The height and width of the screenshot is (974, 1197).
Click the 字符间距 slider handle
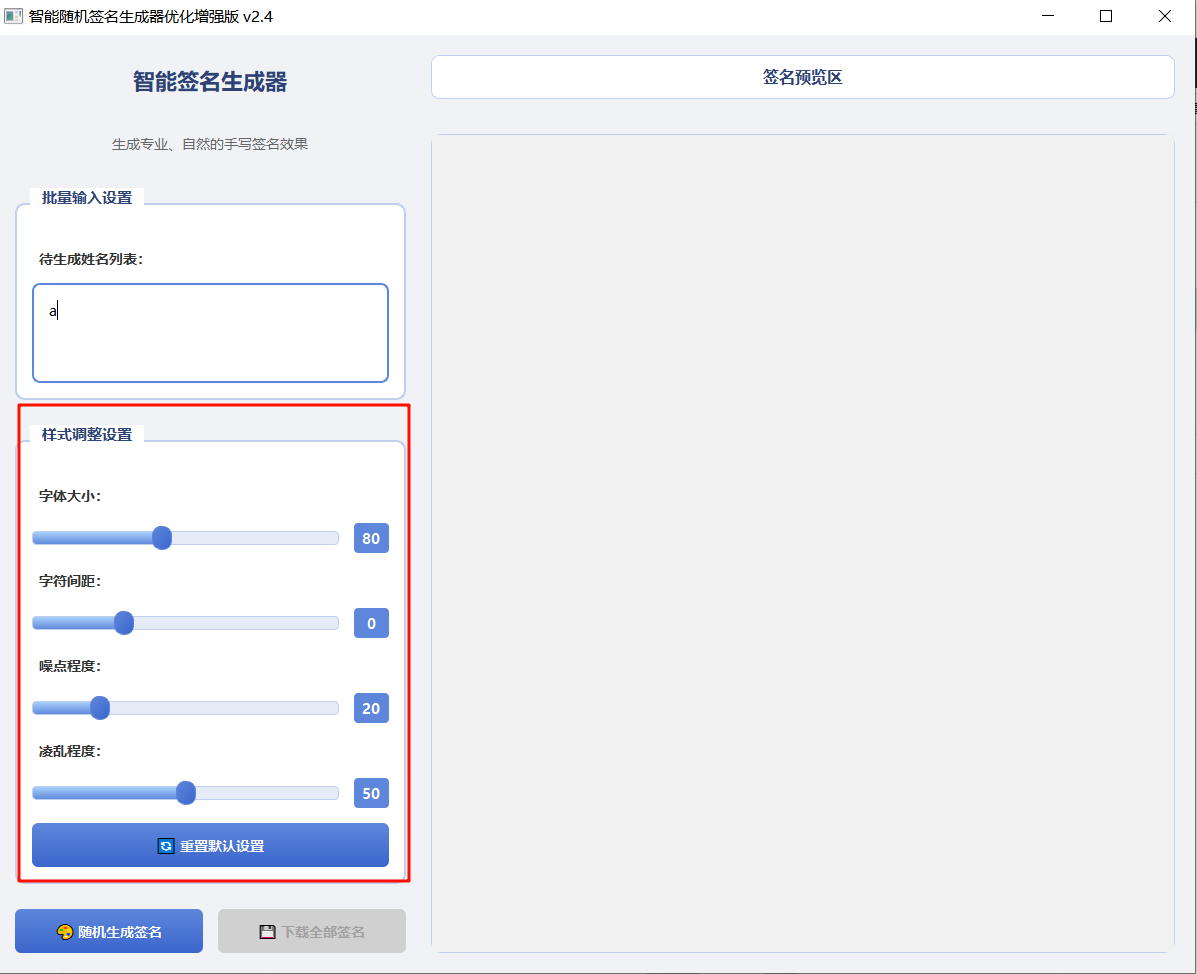tap(124, 623)
